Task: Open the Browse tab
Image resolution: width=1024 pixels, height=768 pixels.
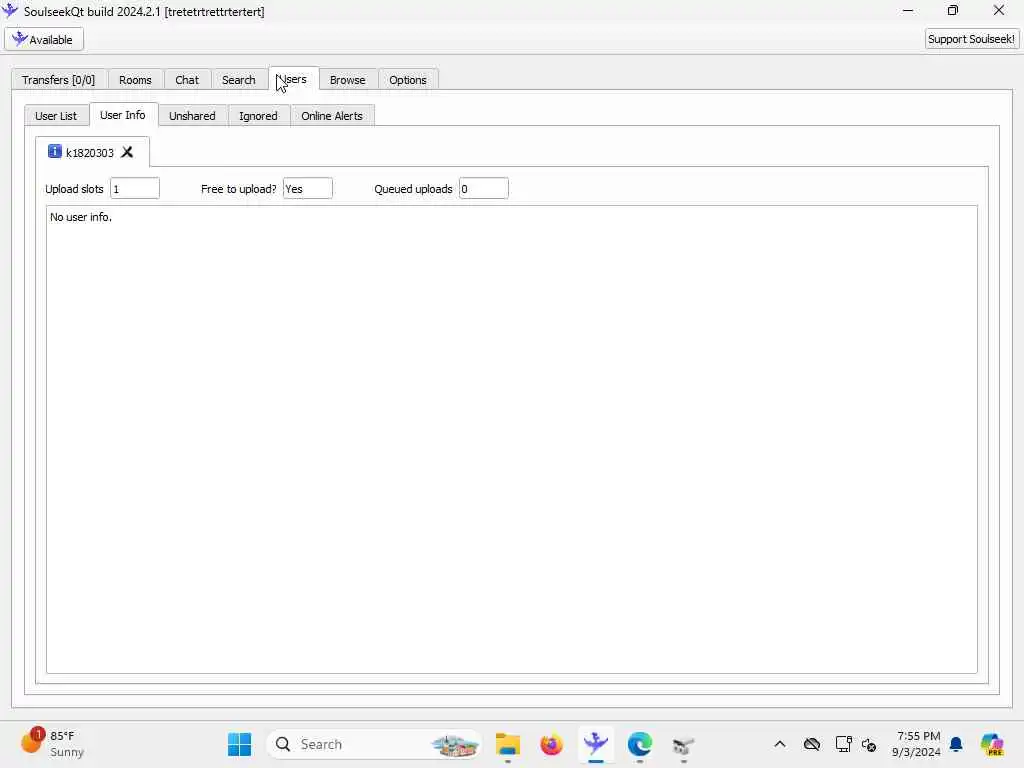Action: point(347,80)
